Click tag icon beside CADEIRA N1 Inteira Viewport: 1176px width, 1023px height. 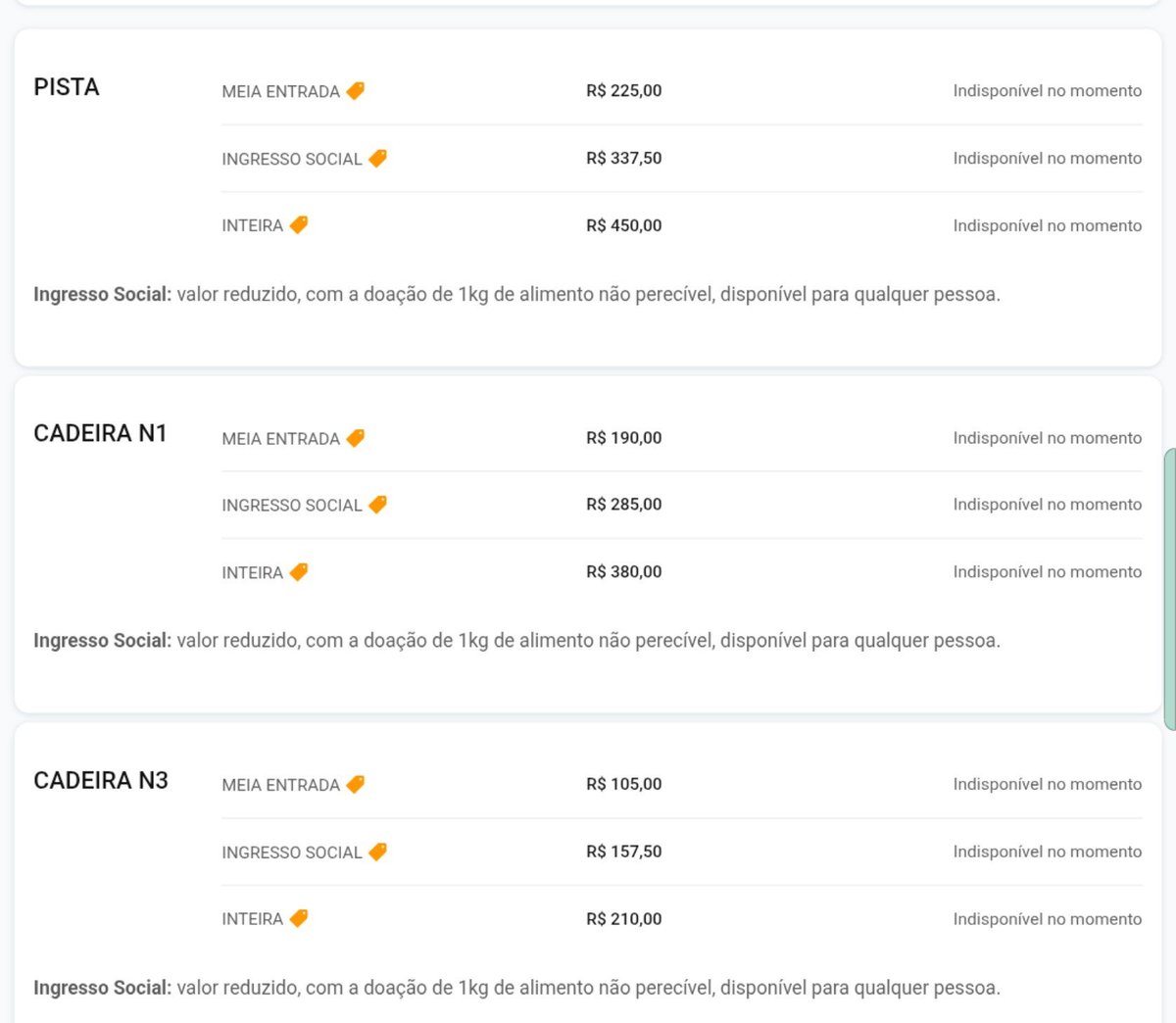(x=299, y=571)
